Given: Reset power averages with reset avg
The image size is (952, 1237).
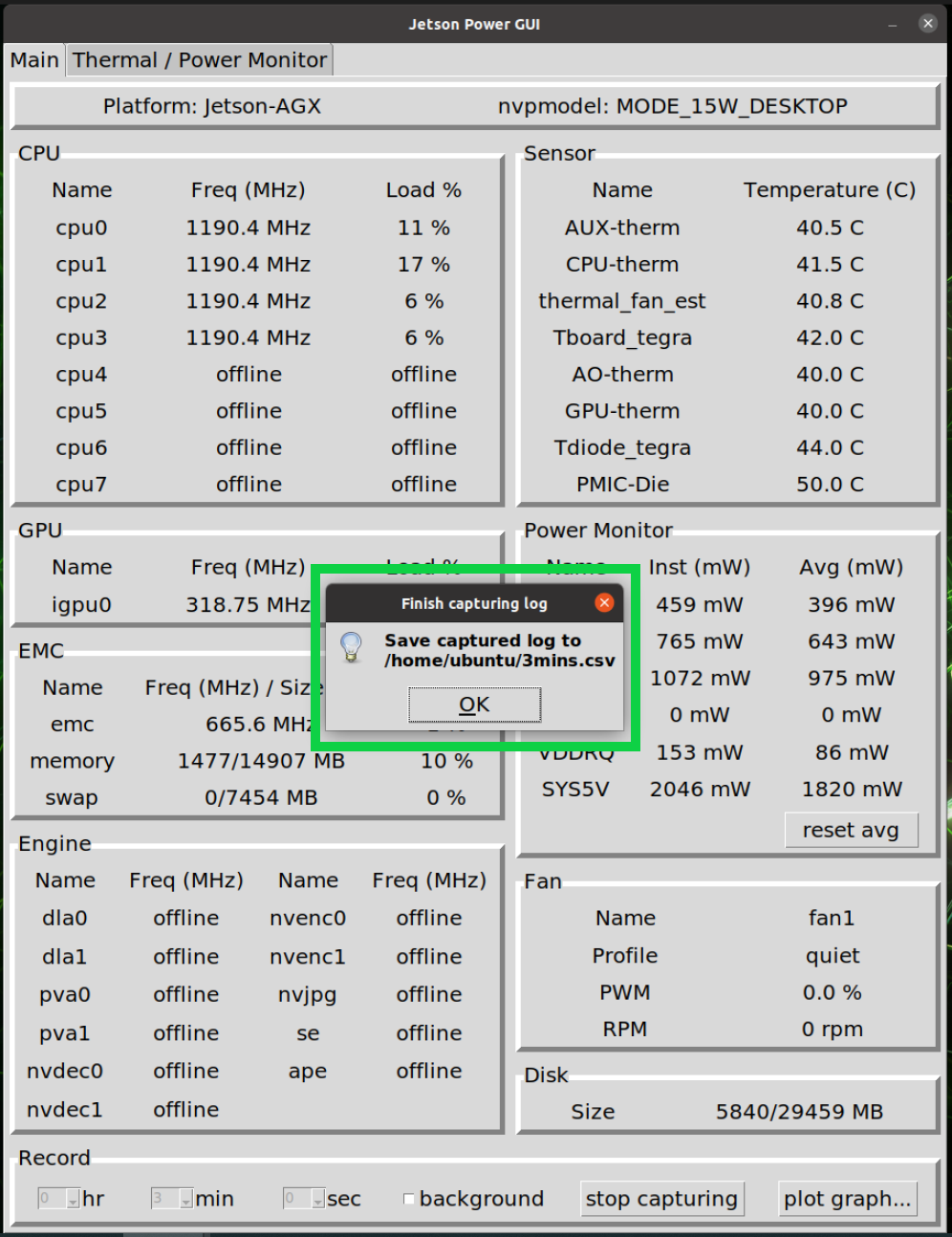Looking at the screenshot, I should (851, 830).
